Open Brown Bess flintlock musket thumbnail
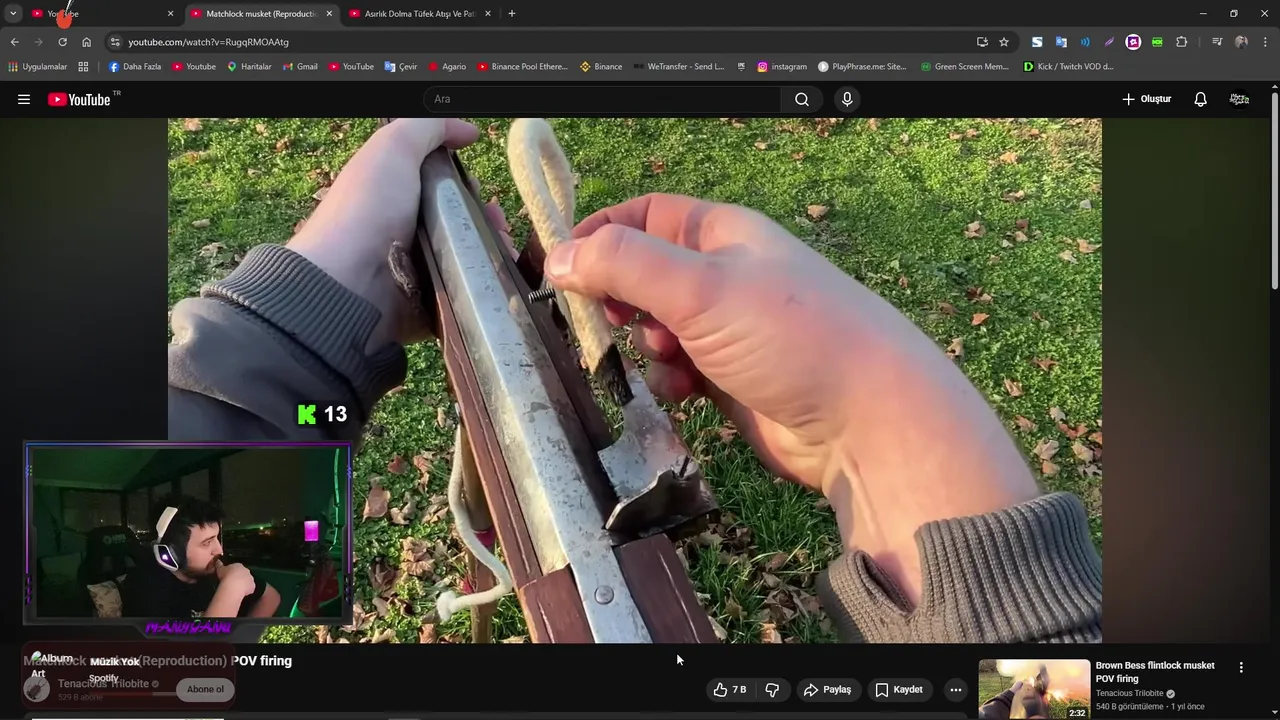Viewport: 1280px width, 720px height. click(x=1034, y=689)
